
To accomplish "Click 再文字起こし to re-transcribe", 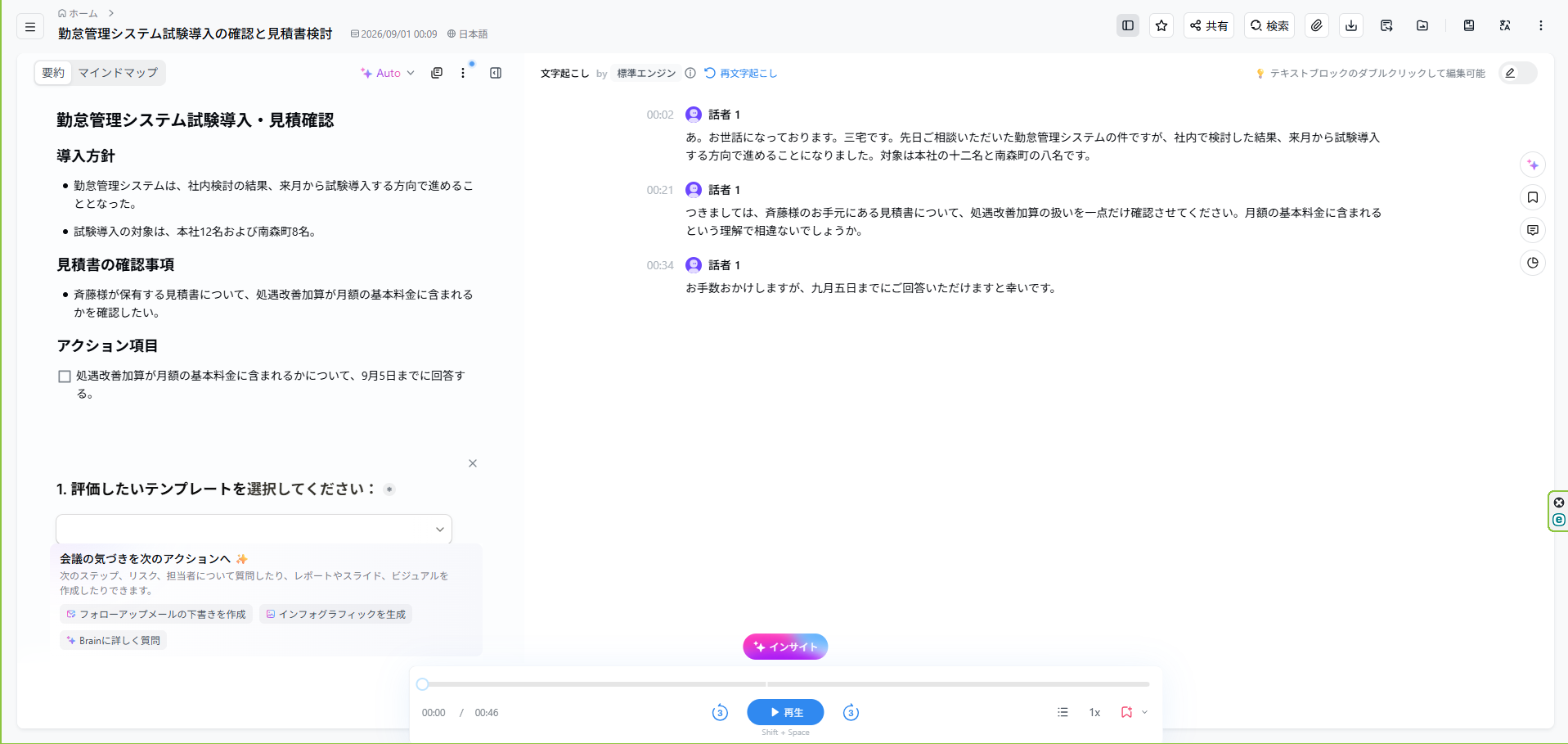I will coord(741,73).
